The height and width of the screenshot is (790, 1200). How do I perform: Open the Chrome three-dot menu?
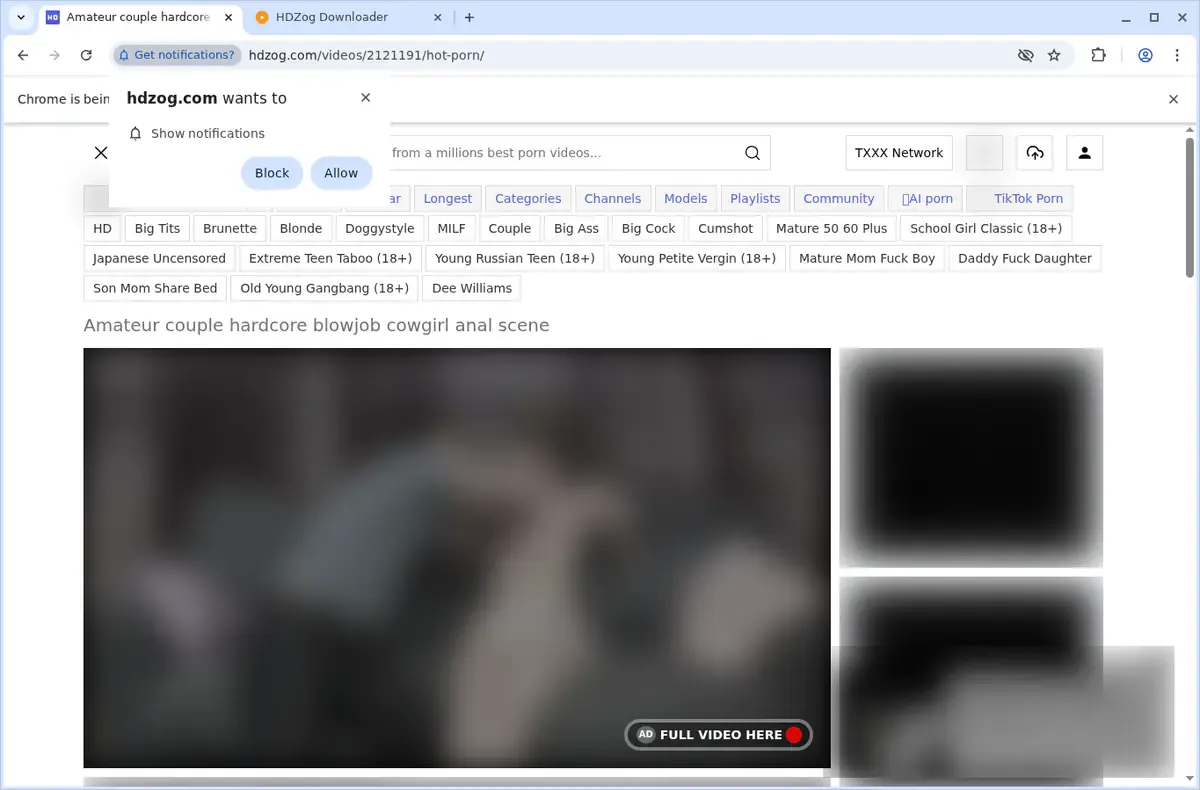pos(1175,55)
